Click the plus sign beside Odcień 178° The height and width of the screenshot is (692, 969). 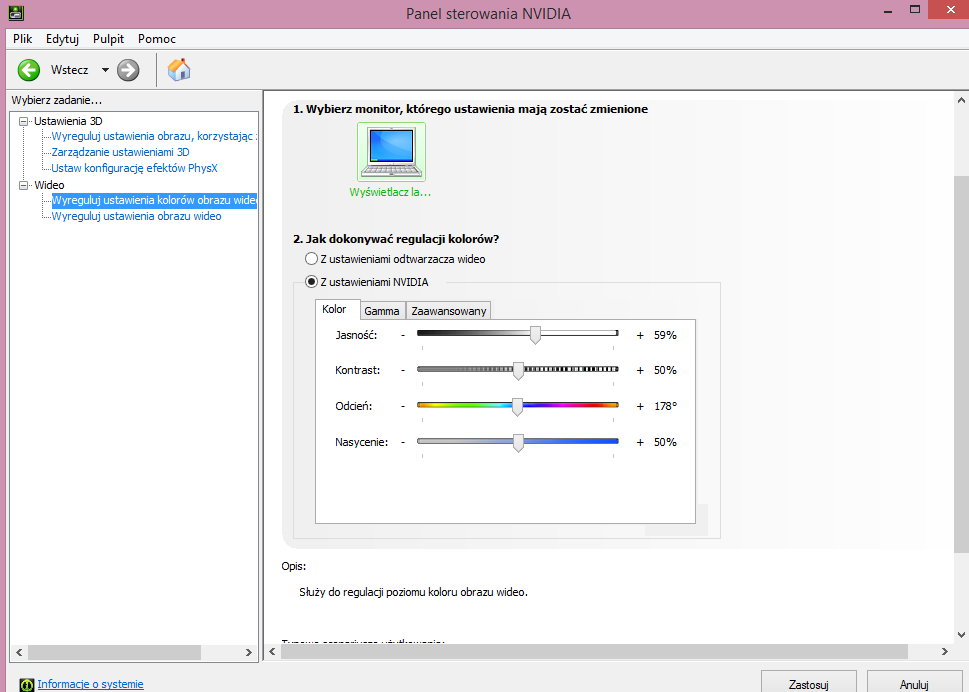640,407
